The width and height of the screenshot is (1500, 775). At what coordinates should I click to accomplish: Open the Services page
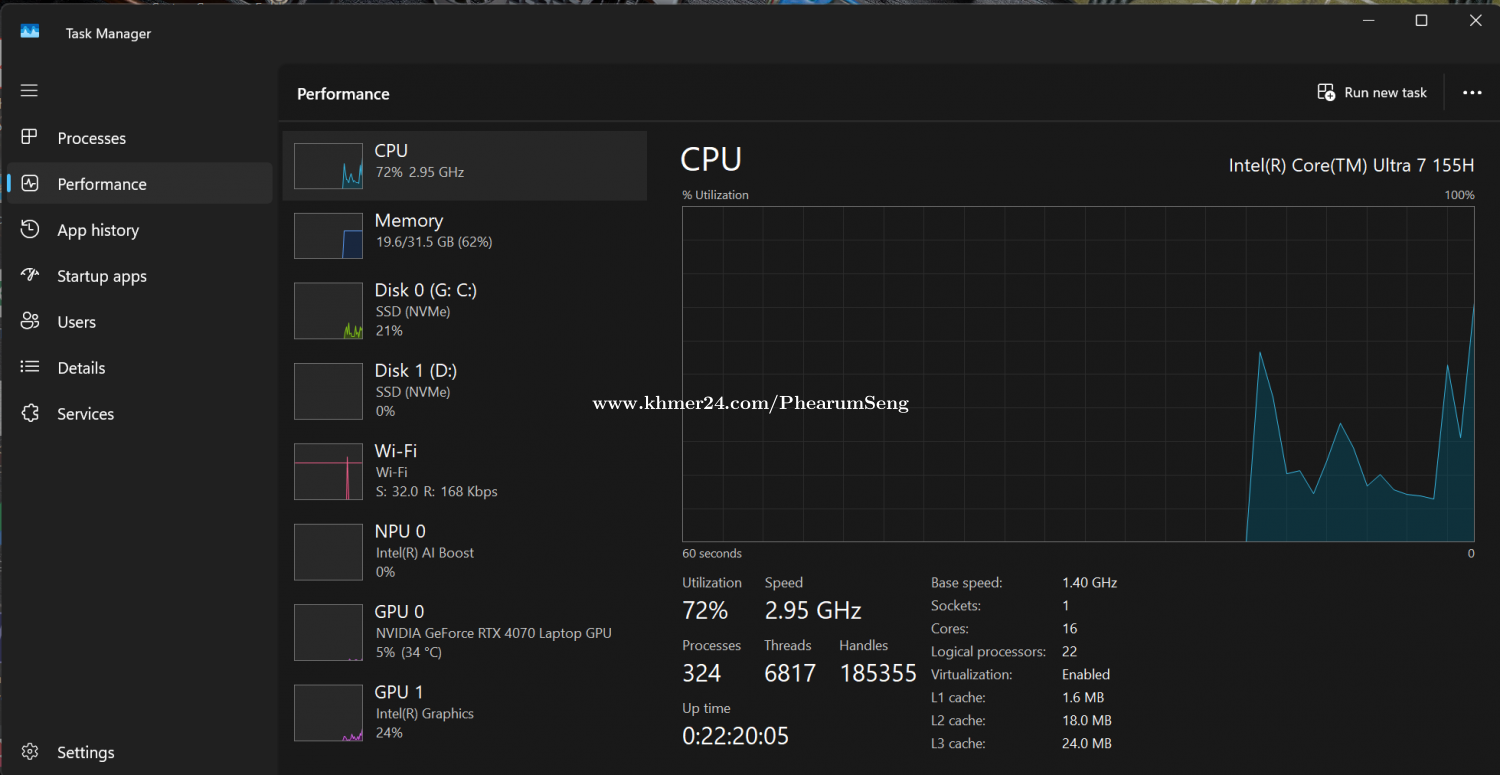pyautogui.click(x=139, y=414)
